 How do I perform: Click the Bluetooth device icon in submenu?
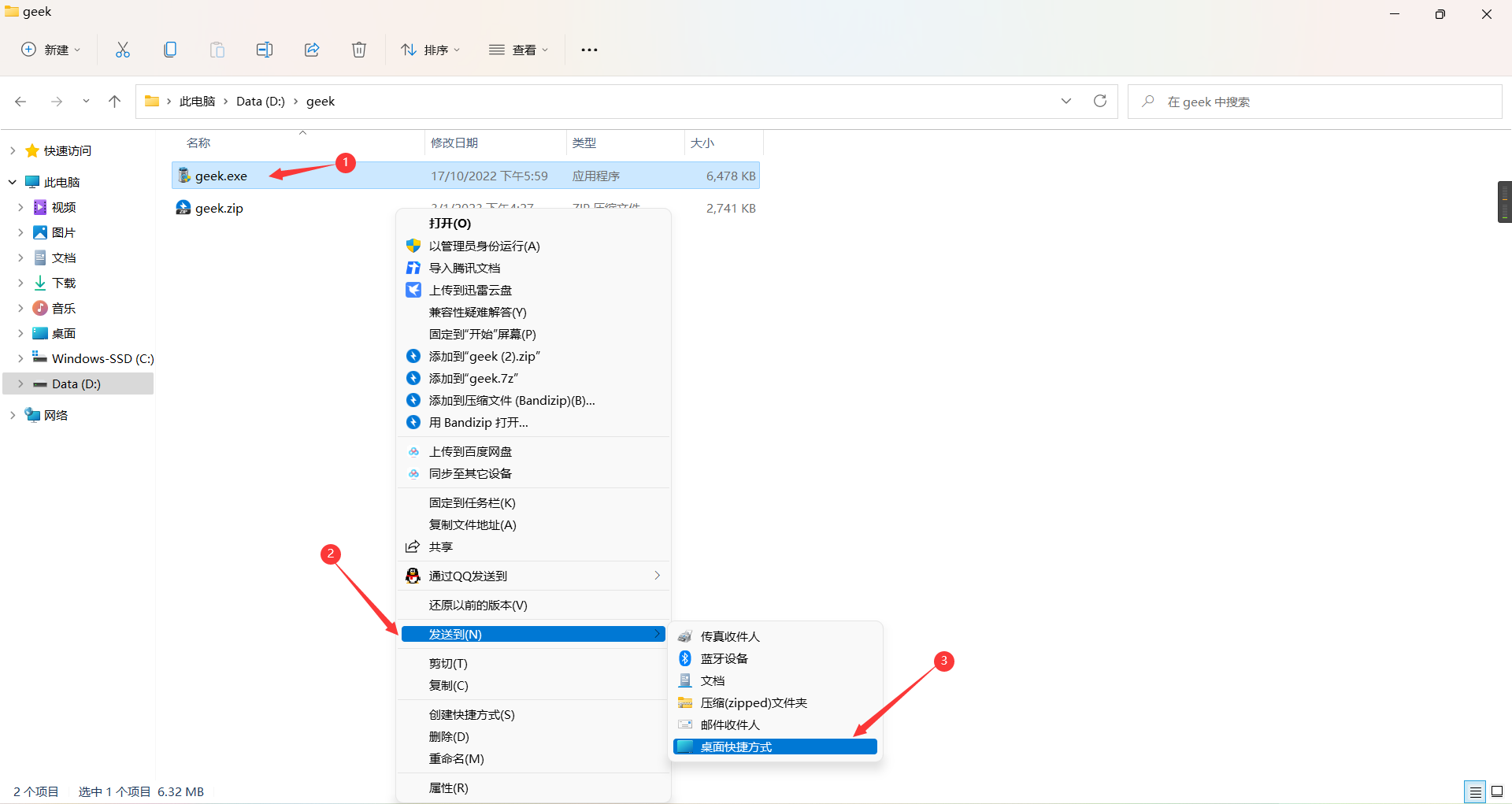(x=685, y=658)
